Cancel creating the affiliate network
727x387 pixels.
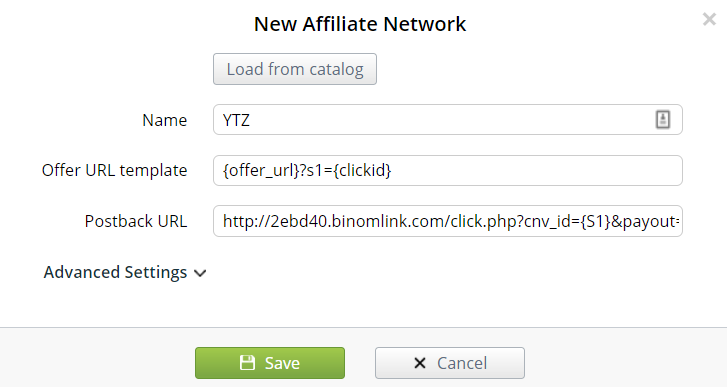pyautogui.click(x=450, y=363)
